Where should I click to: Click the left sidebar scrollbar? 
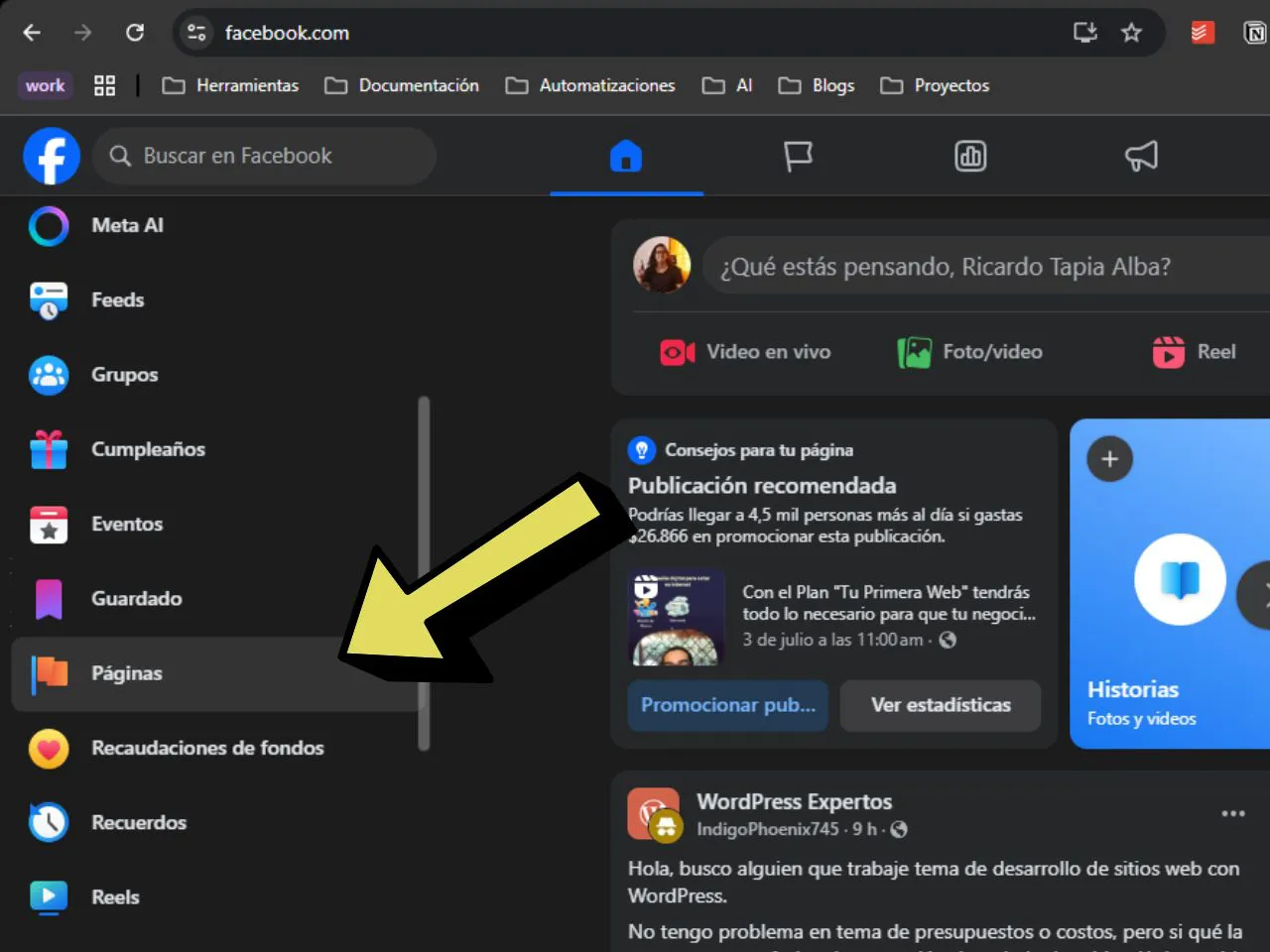tap(424, 573)
